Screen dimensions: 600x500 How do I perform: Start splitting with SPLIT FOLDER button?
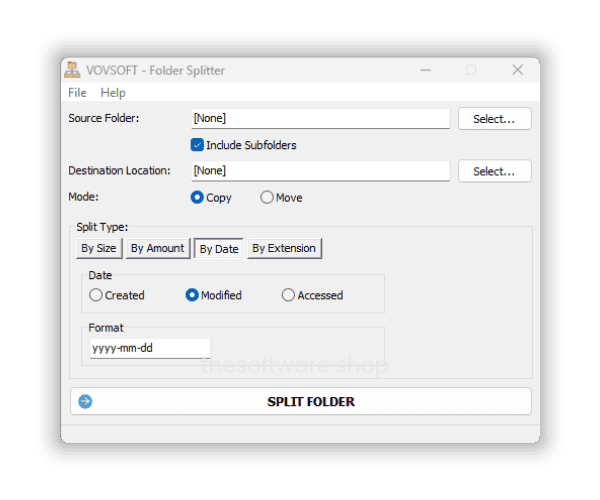pyautogui.click(x=301, y=401)
